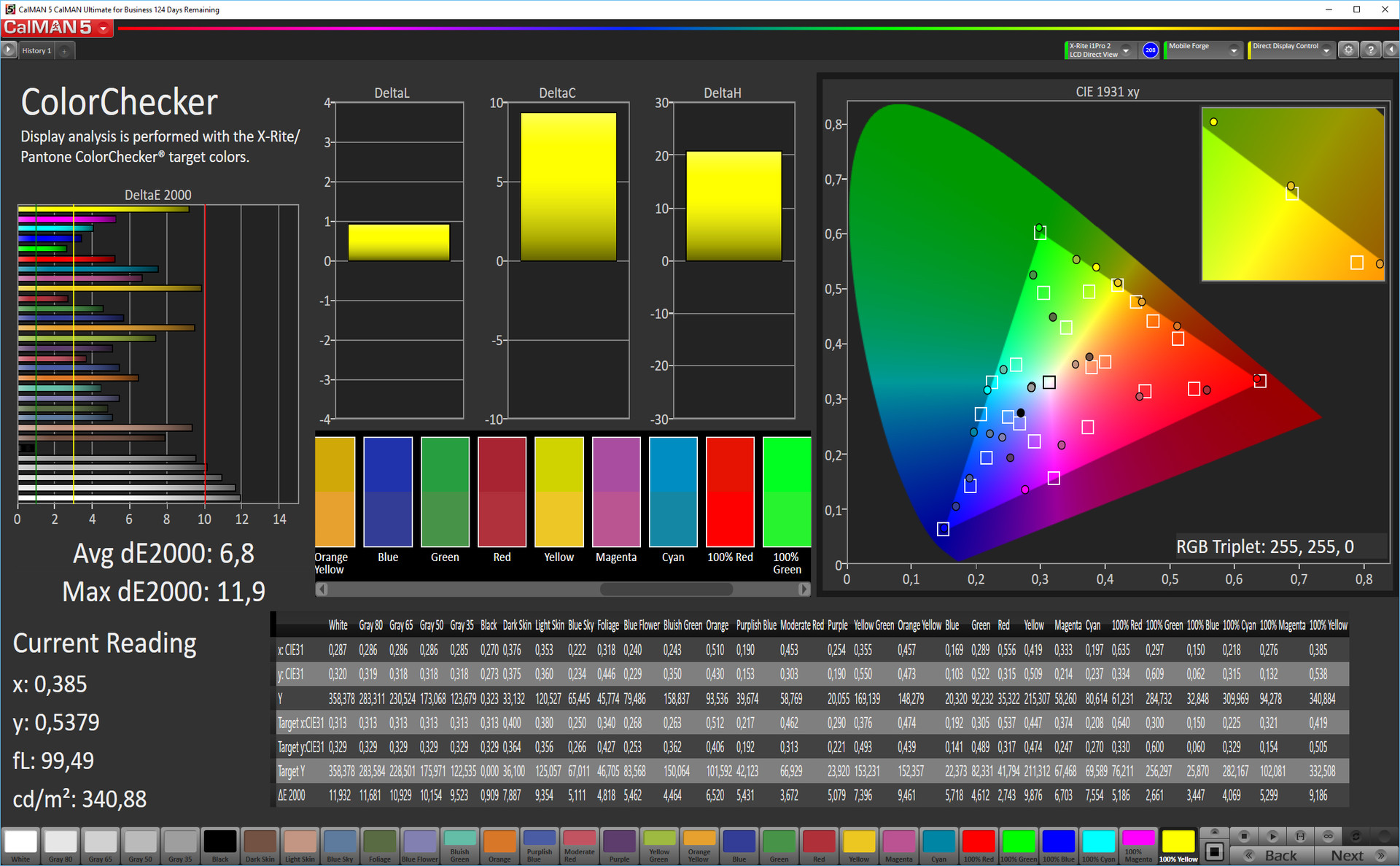Image resolution: width=1400 pixels, height=866 pixels.
Task: Click the 'ΔE 2000' row label
Action: 291,795
